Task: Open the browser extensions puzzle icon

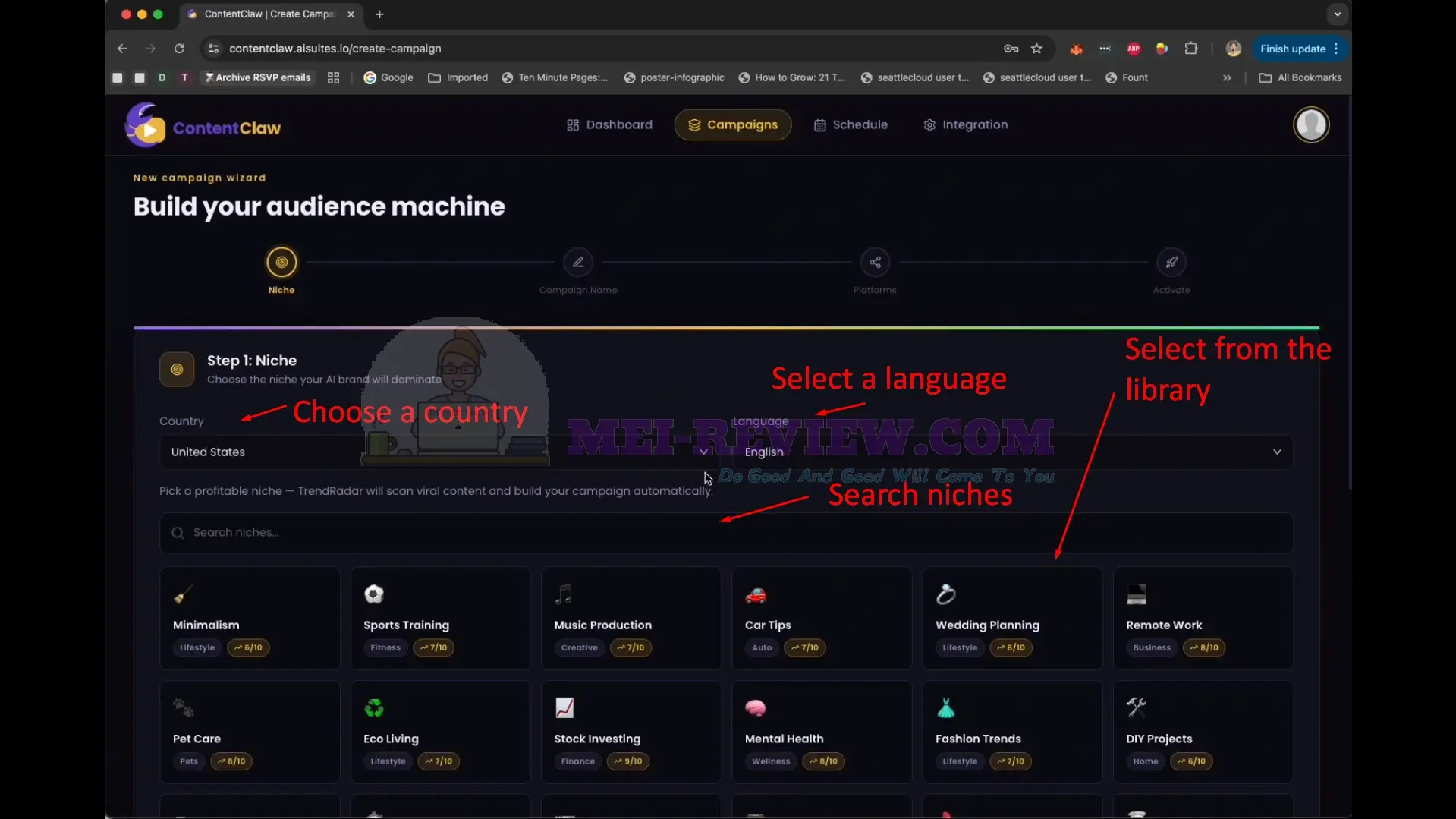Action: coord(1191,49)
